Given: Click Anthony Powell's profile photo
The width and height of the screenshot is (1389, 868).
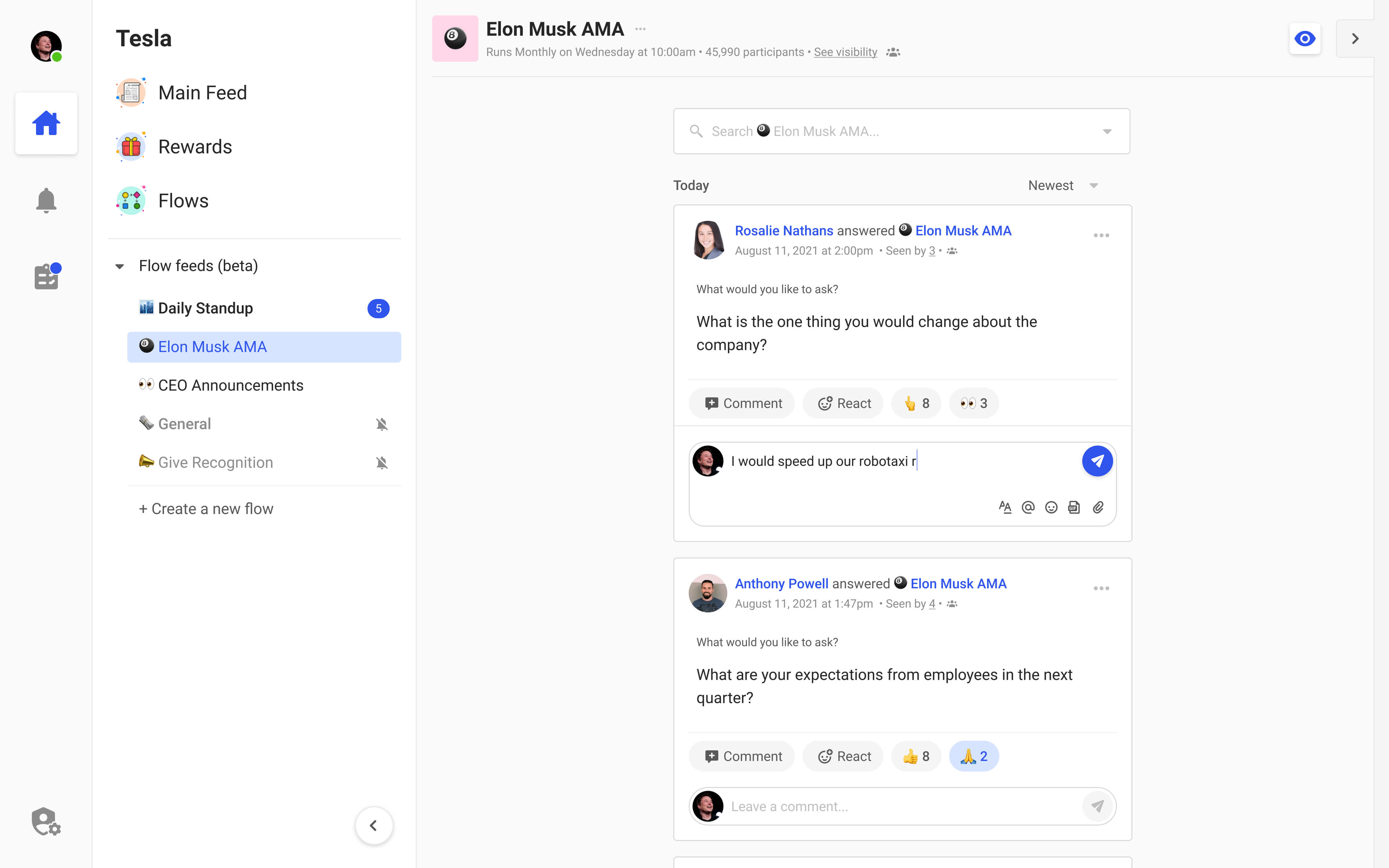Looking at the screenshot, I should click(x=708, y=593).
